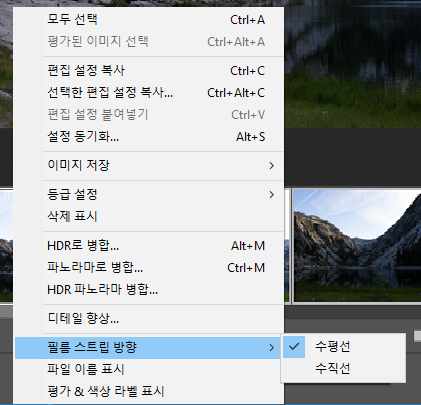Image resolution: width=421 pixels, height=405 pixels.
Task: Select 설정 동기화... option
Action: pyautogui.click(x=148, y=137)
